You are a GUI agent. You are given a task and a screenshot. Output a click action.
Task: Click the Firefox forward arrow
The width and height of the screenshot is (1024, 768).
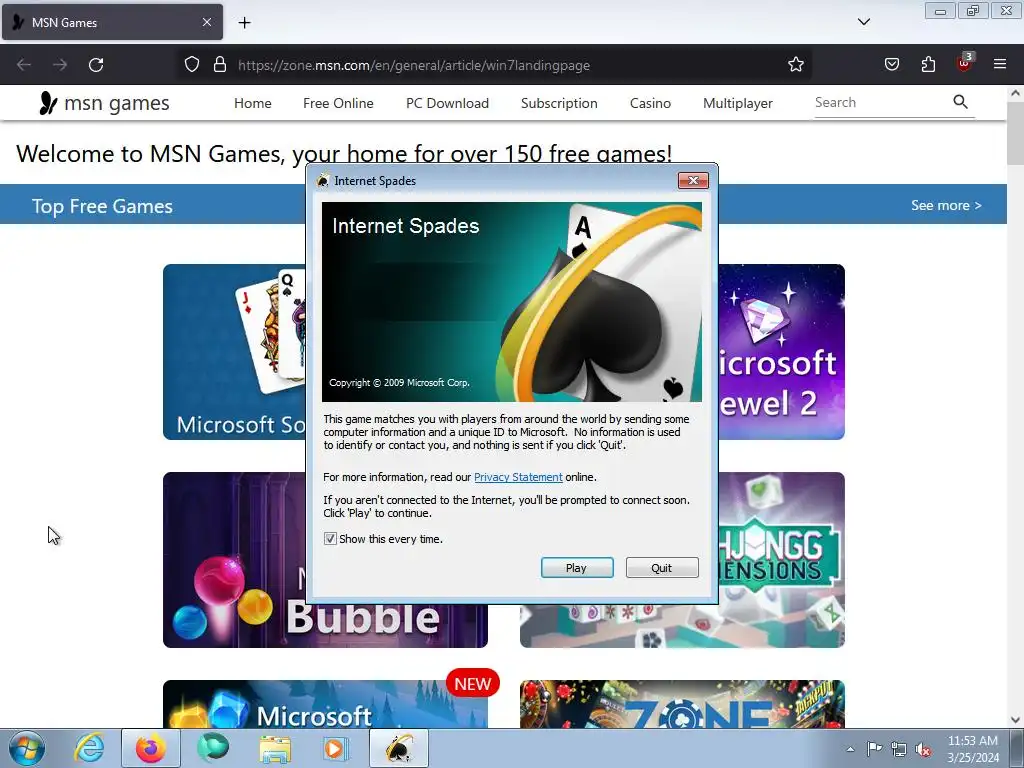tap(60, 65)
